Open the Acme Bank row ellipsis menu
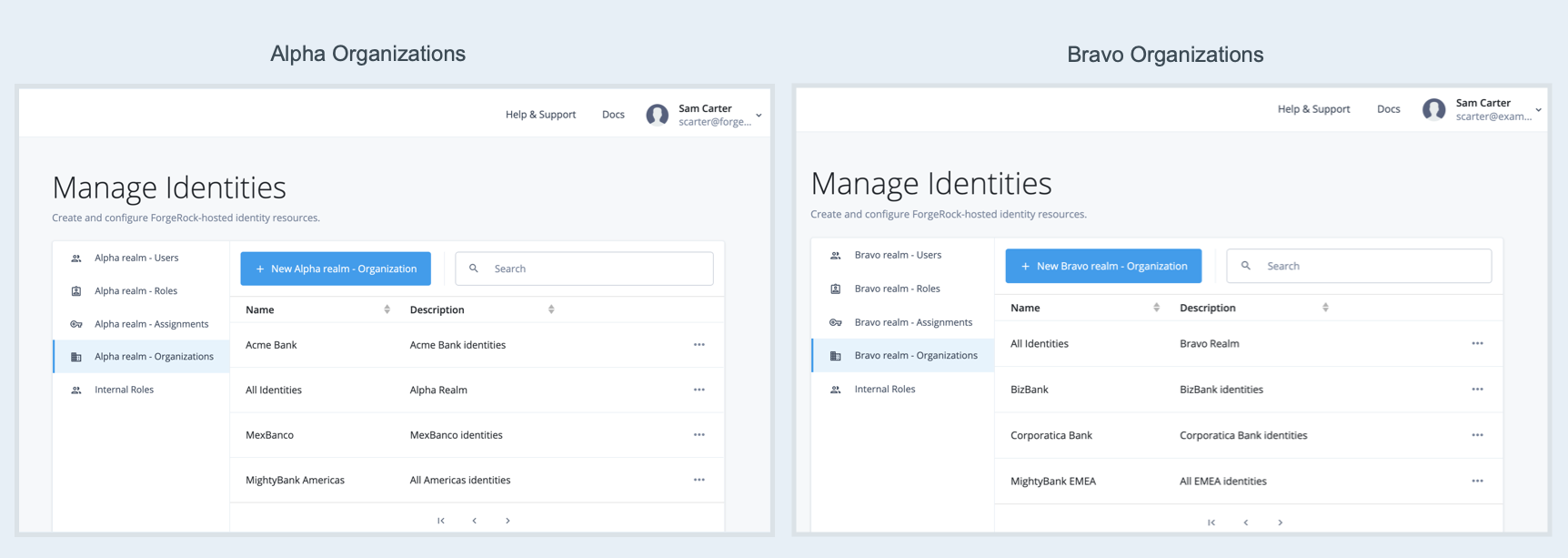This screenshot has width=1568, height=558. click(699, 345)
